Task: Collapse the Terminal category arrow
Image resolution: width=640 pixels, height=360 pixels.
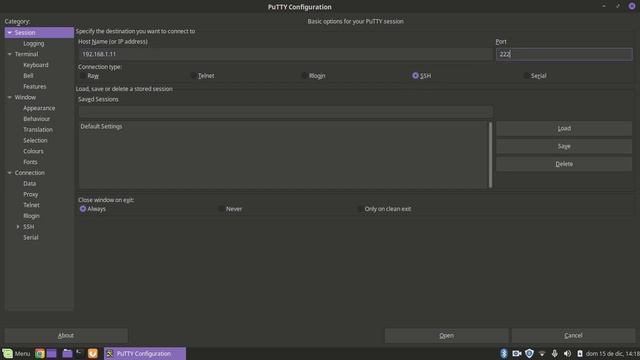Action: [10, 54]
